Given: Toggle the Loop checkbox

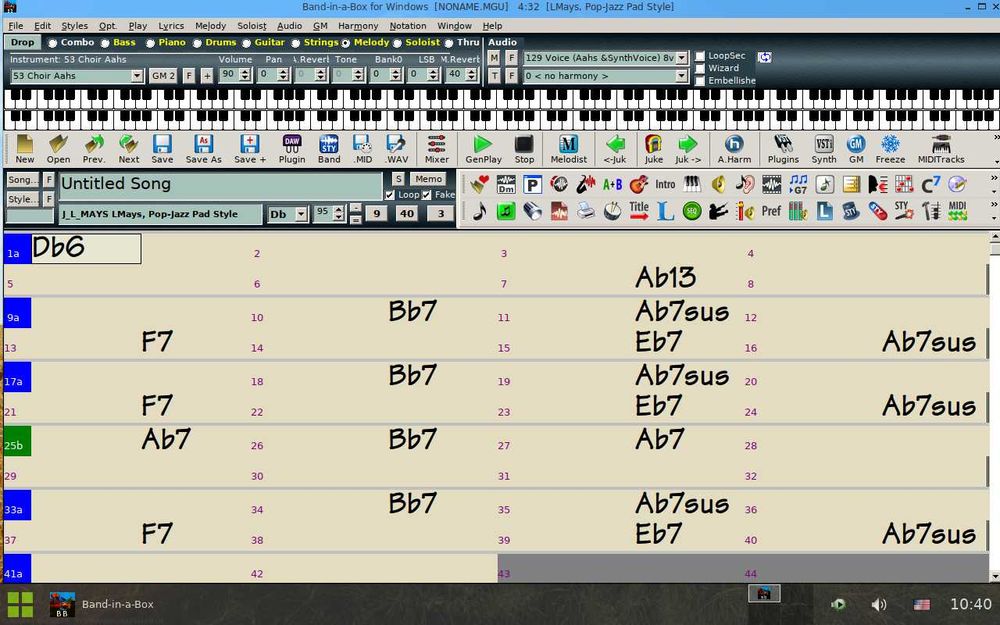Looking at the screenshot, I should tap(390, 195).
